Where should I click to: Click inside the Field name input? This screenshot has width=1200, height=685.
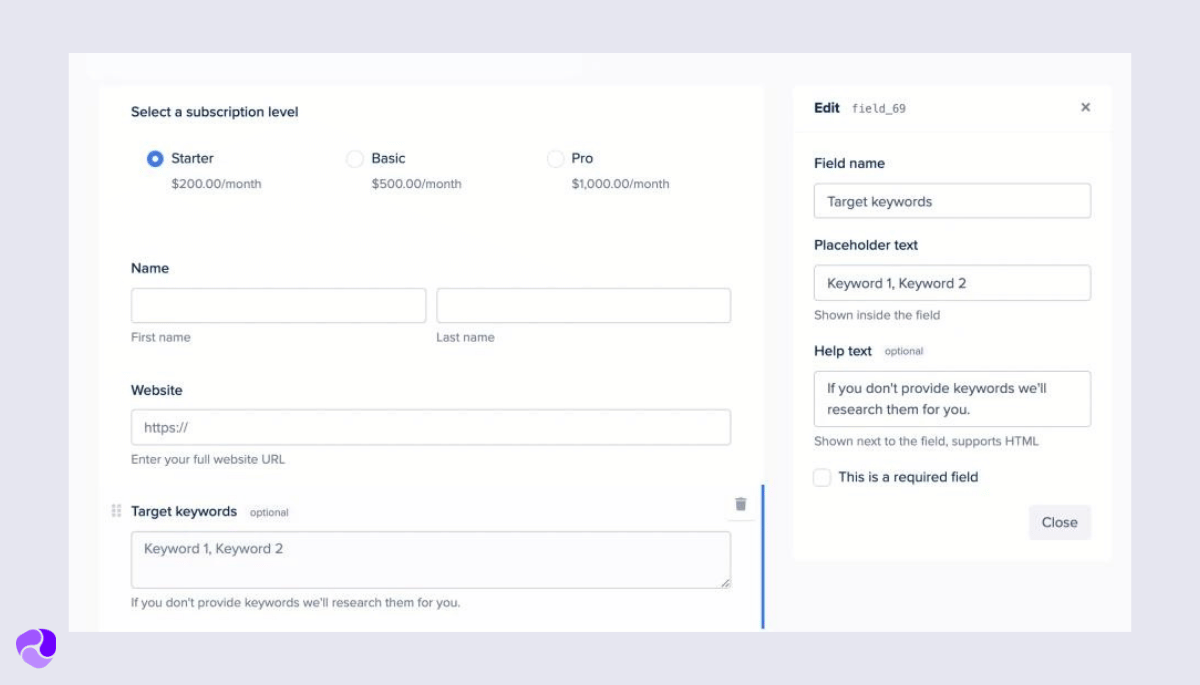click(951, 200)
